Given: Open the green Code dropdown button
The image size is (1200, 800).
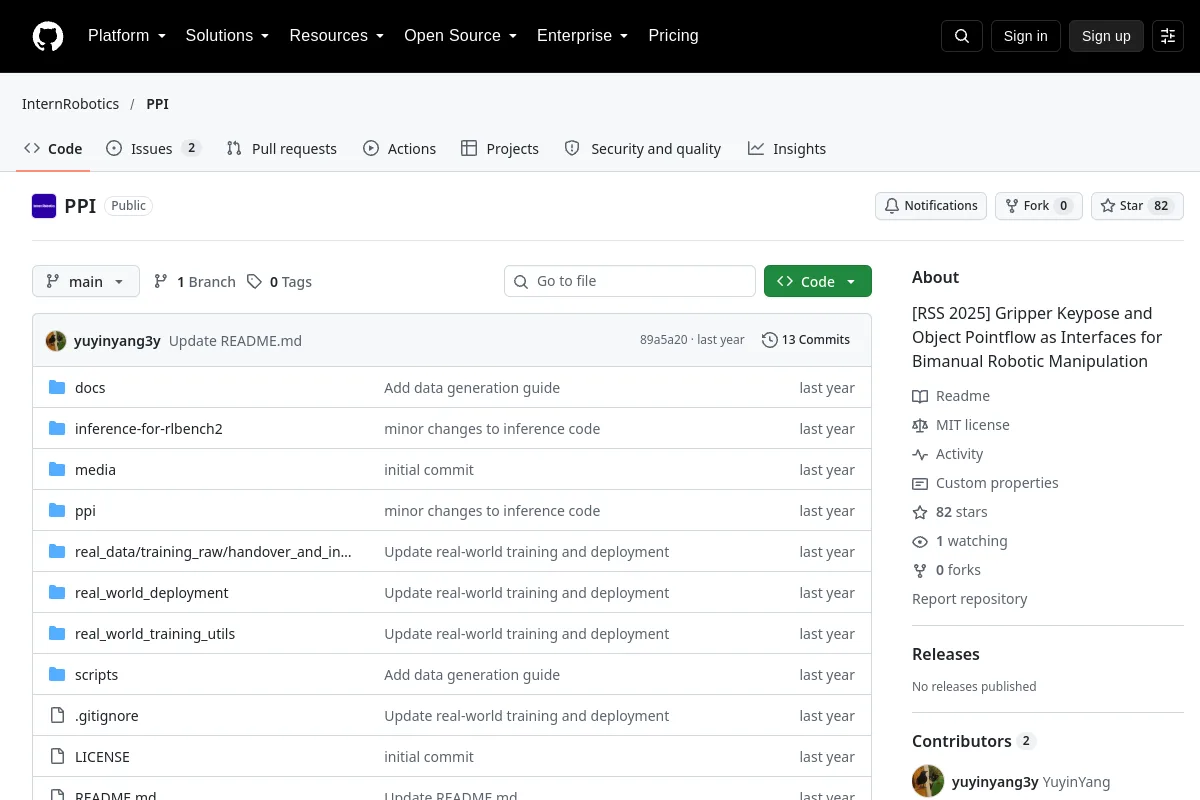Looking at the screenshot, I should [x=818, y=282].
